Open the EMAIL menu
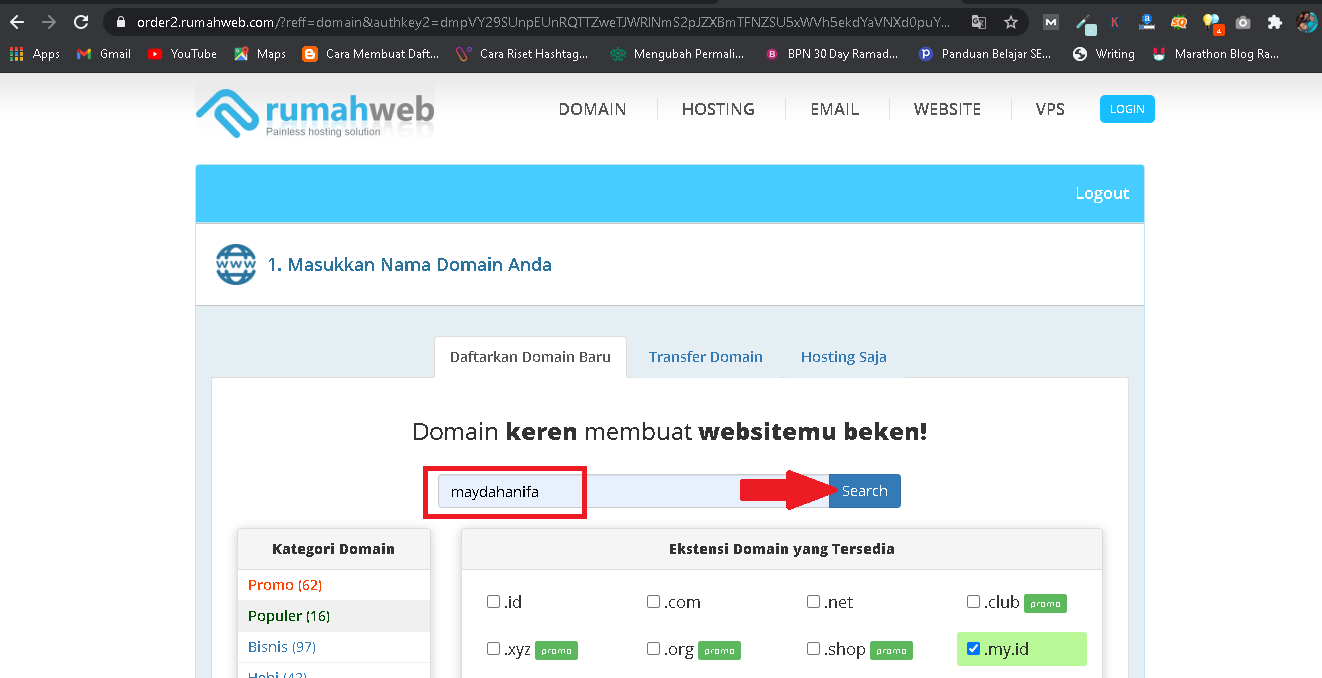 [835, 109]
